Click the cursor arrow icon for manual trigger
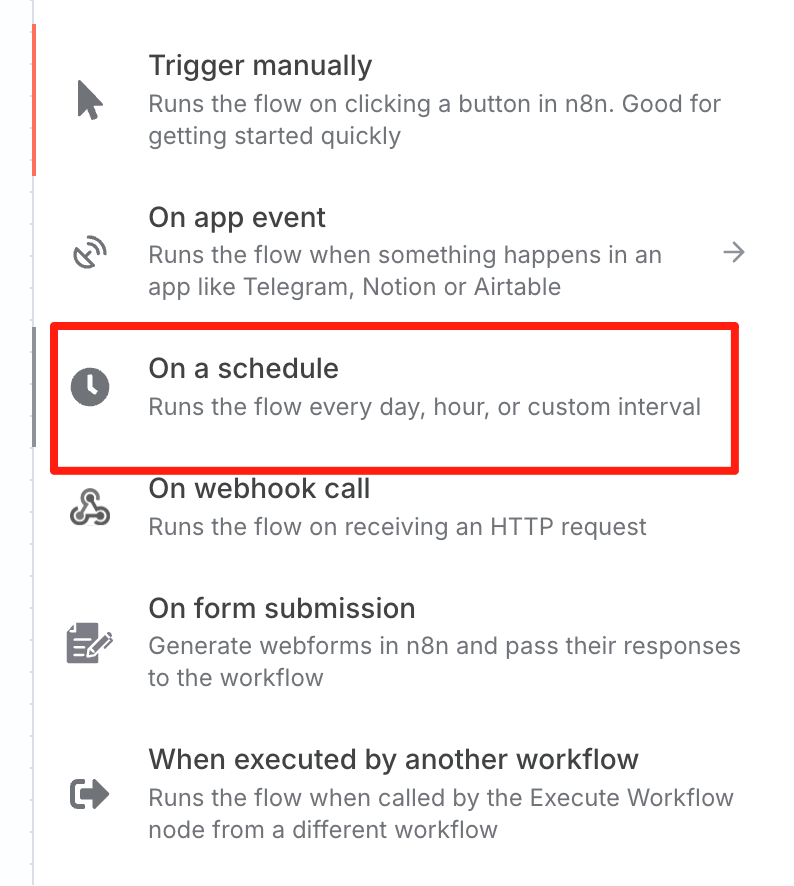This screenshot has height=886, width=794. tap(90, 100)
